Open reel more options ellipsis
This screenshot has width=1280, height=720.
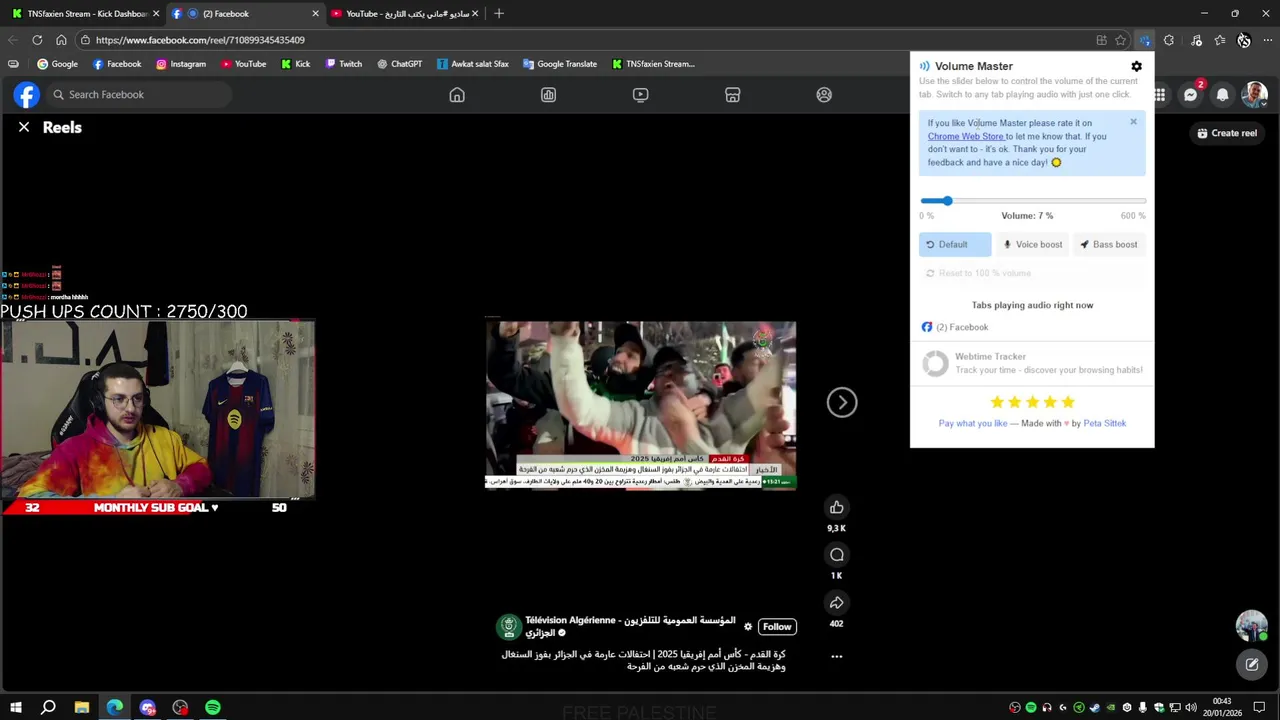tap(837, 657)
